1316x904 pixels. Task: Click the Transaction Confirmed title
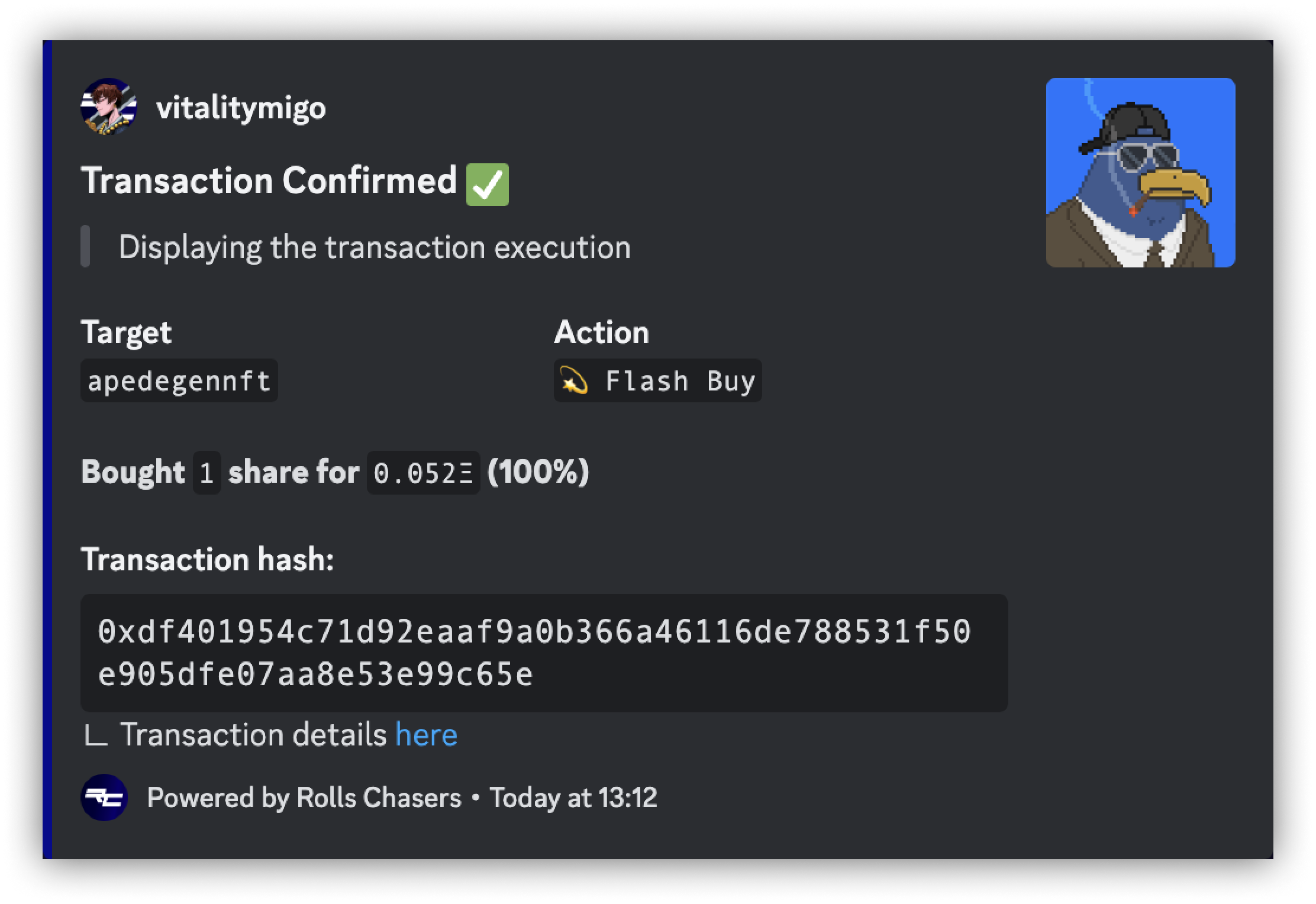tap(269, 180)
